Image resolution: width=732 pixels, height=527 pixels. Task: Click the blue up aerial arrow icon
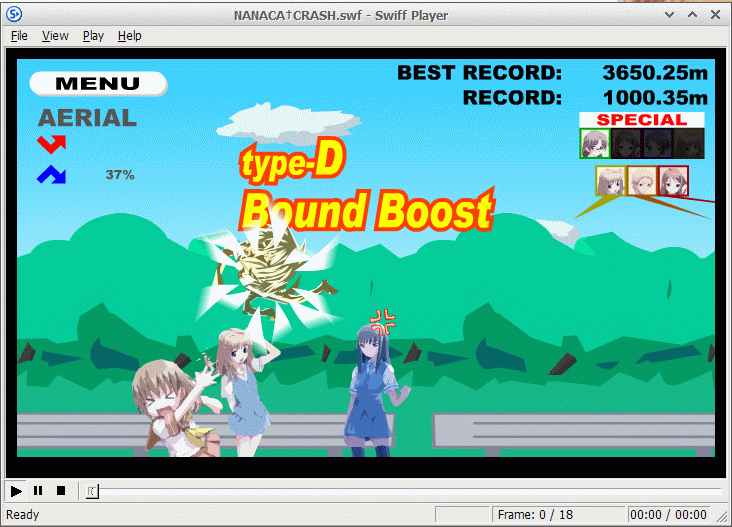pos(51,175)
